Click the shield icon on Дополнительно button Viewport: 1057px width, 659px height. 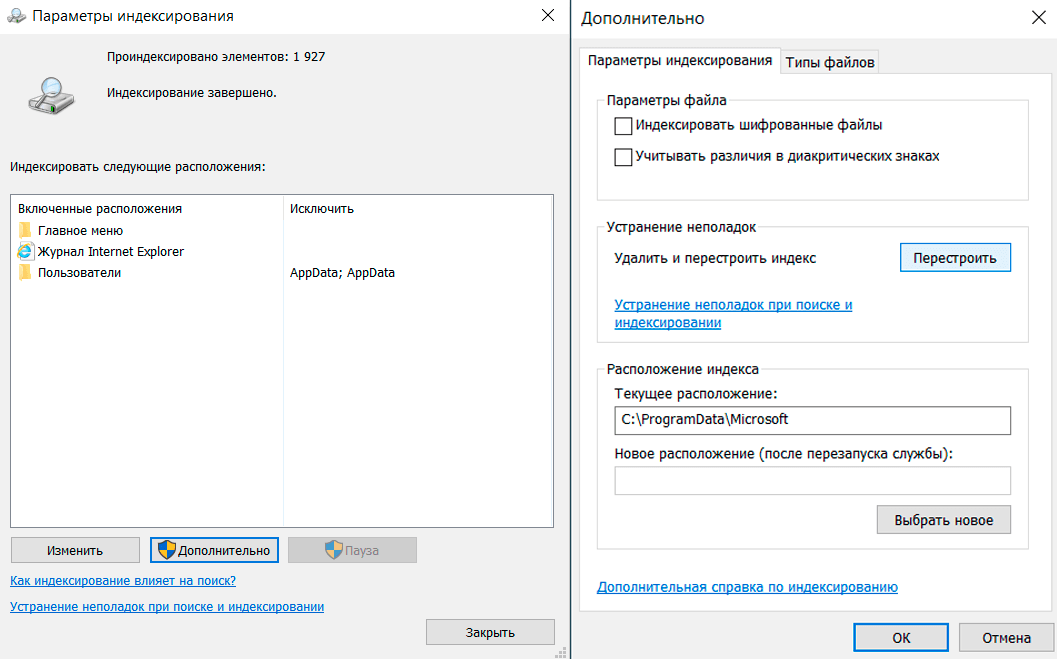coord(167,550)
